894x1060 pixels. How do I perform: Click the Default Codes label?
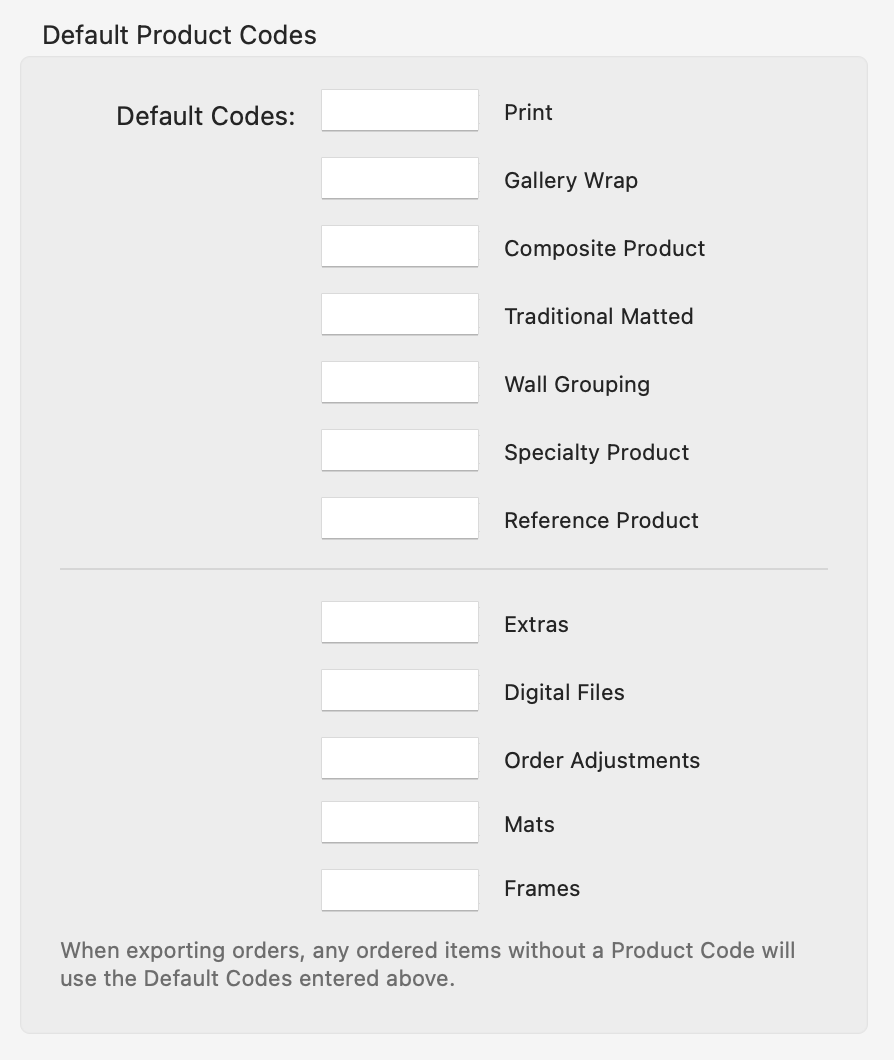click(206, 116)
